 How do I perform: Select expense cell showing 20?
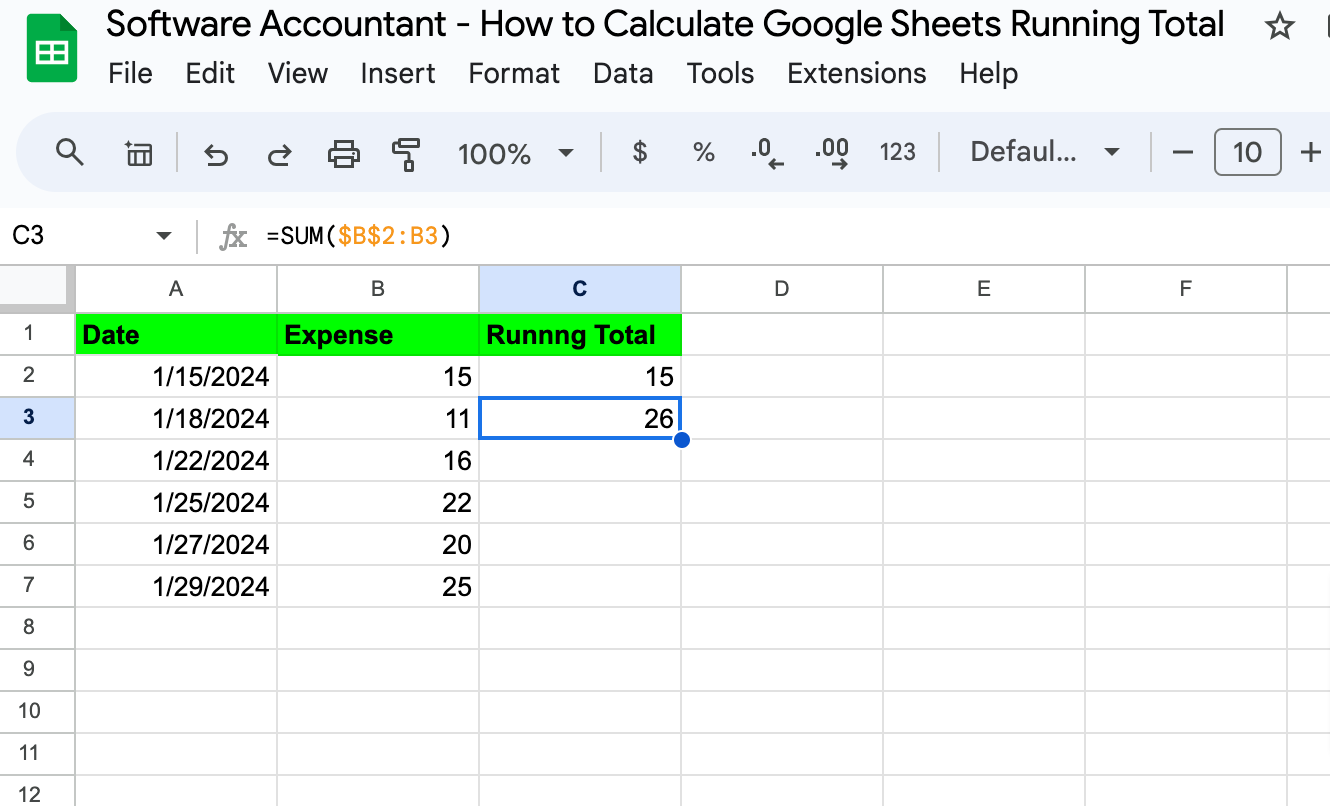pyautogui.click(x=378, y=544)
